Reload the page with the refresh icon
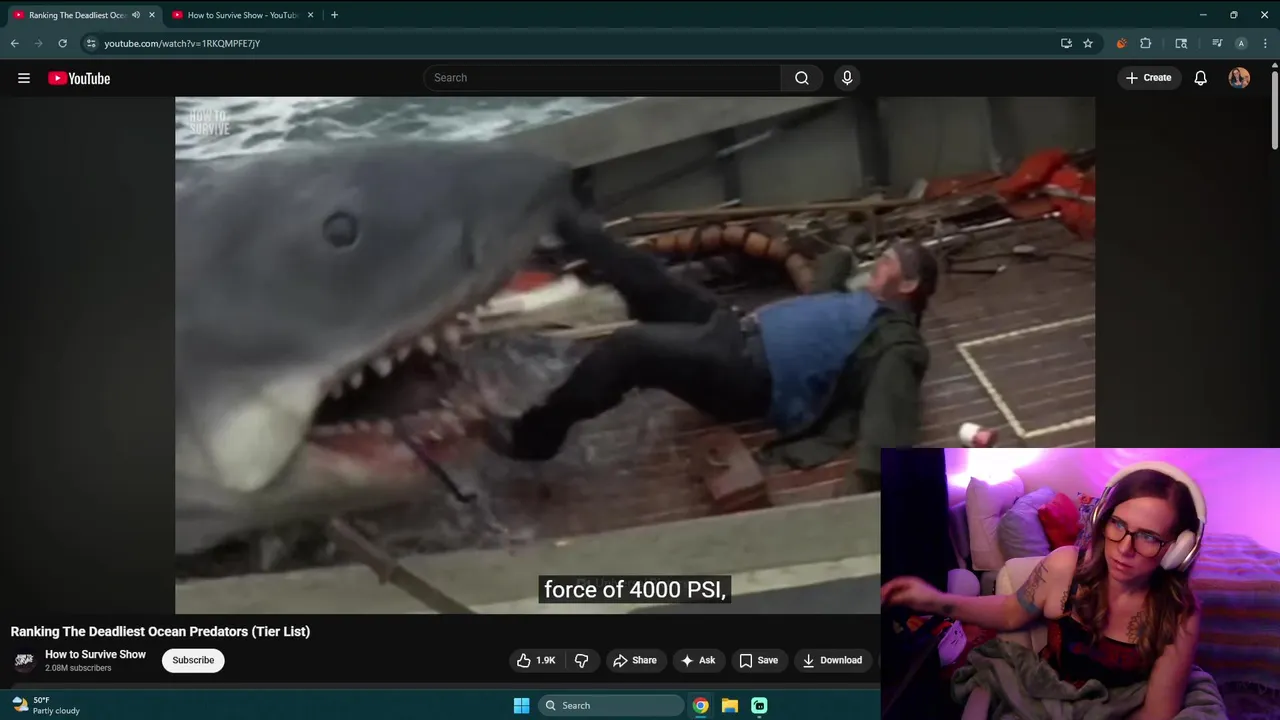Image resolution: width=1280 pixels, height=720 pixels. [62, 43]
